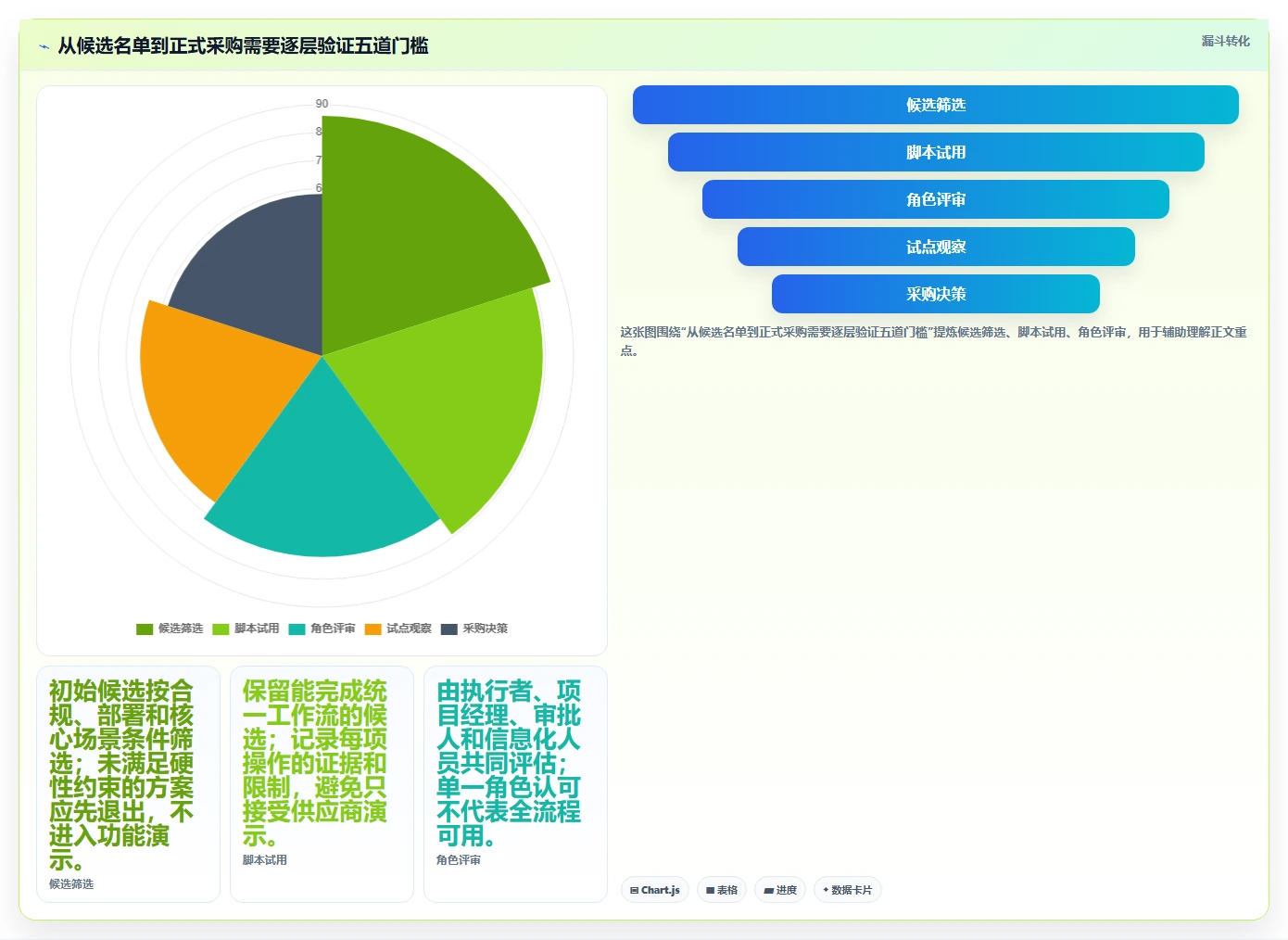Open the card starting 初始候选按合规
Viewport: 1288px width, 940px height.
click(x=128, y=784)
